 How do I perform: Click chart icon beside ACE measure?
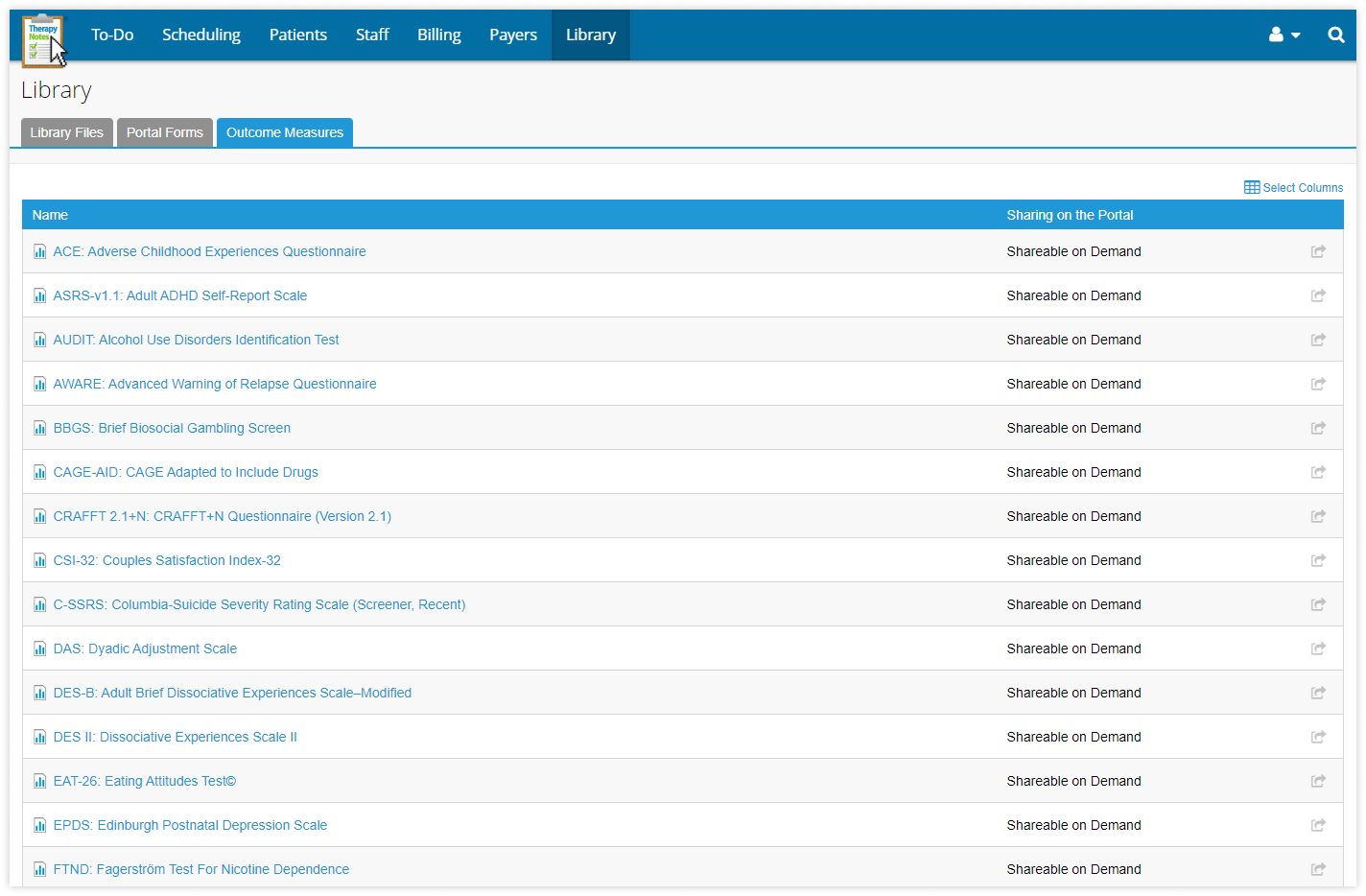pos(39,251)
